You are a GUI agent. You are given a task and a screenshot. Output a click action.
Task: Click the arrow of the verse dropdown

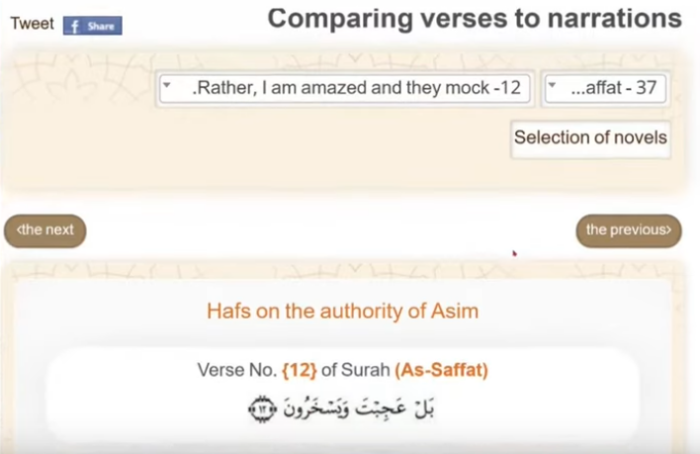(167, 84)
